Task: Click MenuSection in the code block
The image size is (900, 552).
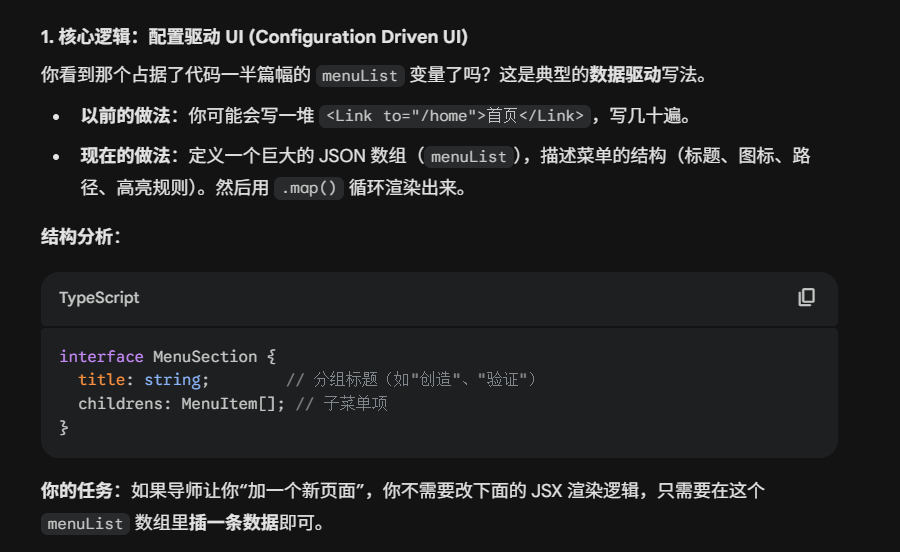Action: pos(205,356)
